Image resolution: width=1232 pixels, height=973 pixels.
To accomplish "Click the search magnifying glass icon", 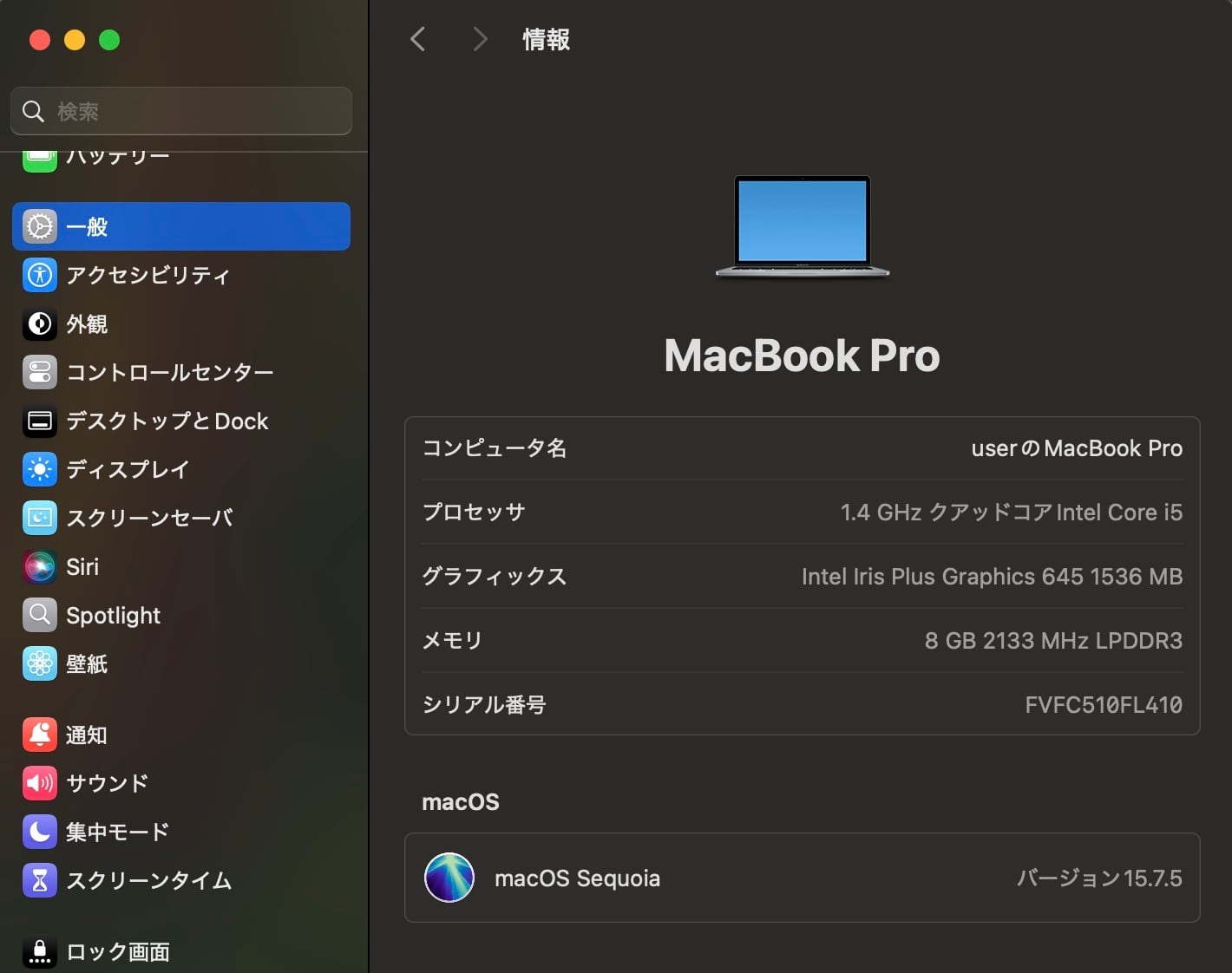I will [x=33, y=111].
